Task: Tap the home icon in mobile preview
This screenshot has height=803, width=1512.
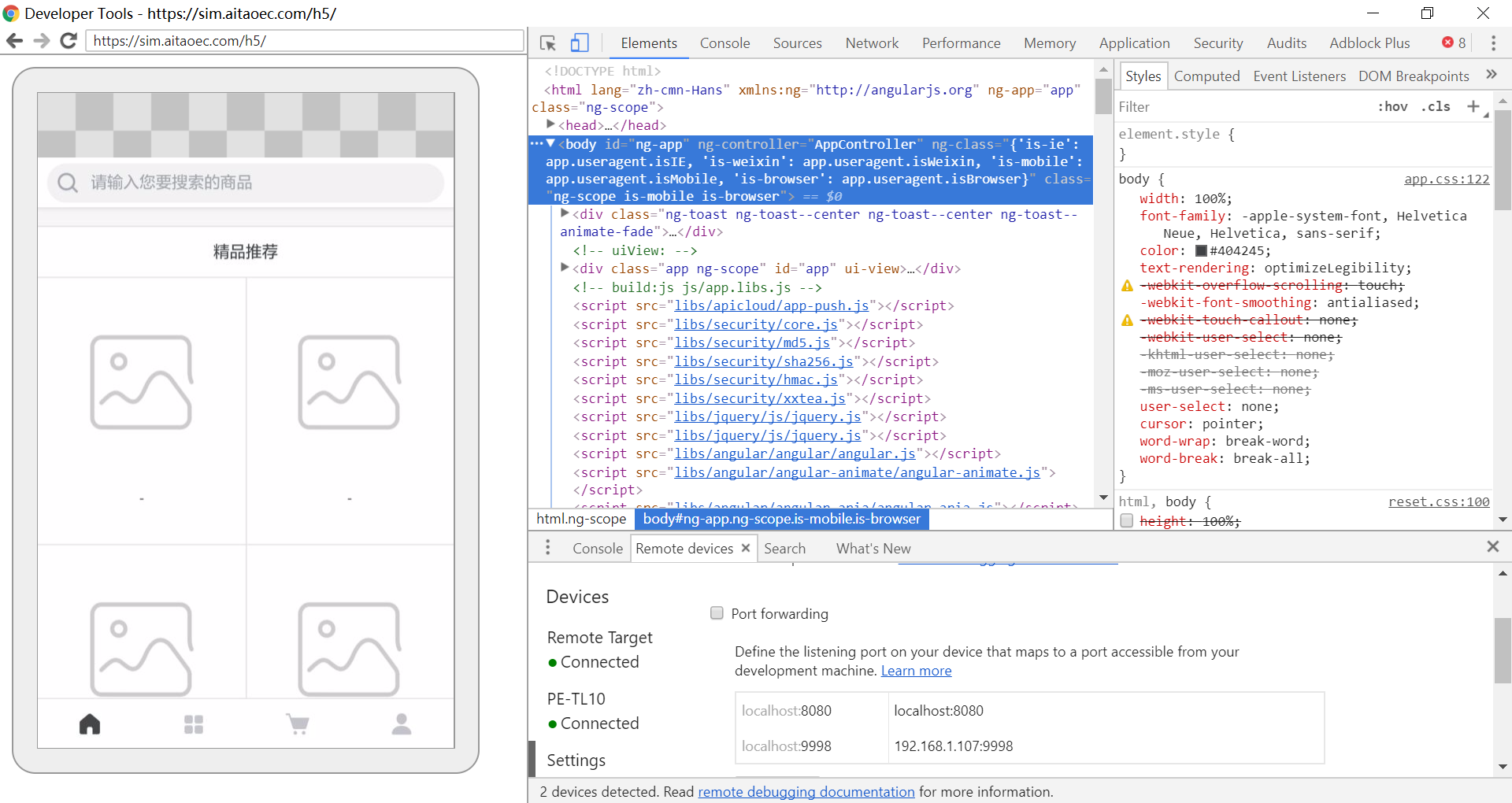Action: click(x=90, y=724)
